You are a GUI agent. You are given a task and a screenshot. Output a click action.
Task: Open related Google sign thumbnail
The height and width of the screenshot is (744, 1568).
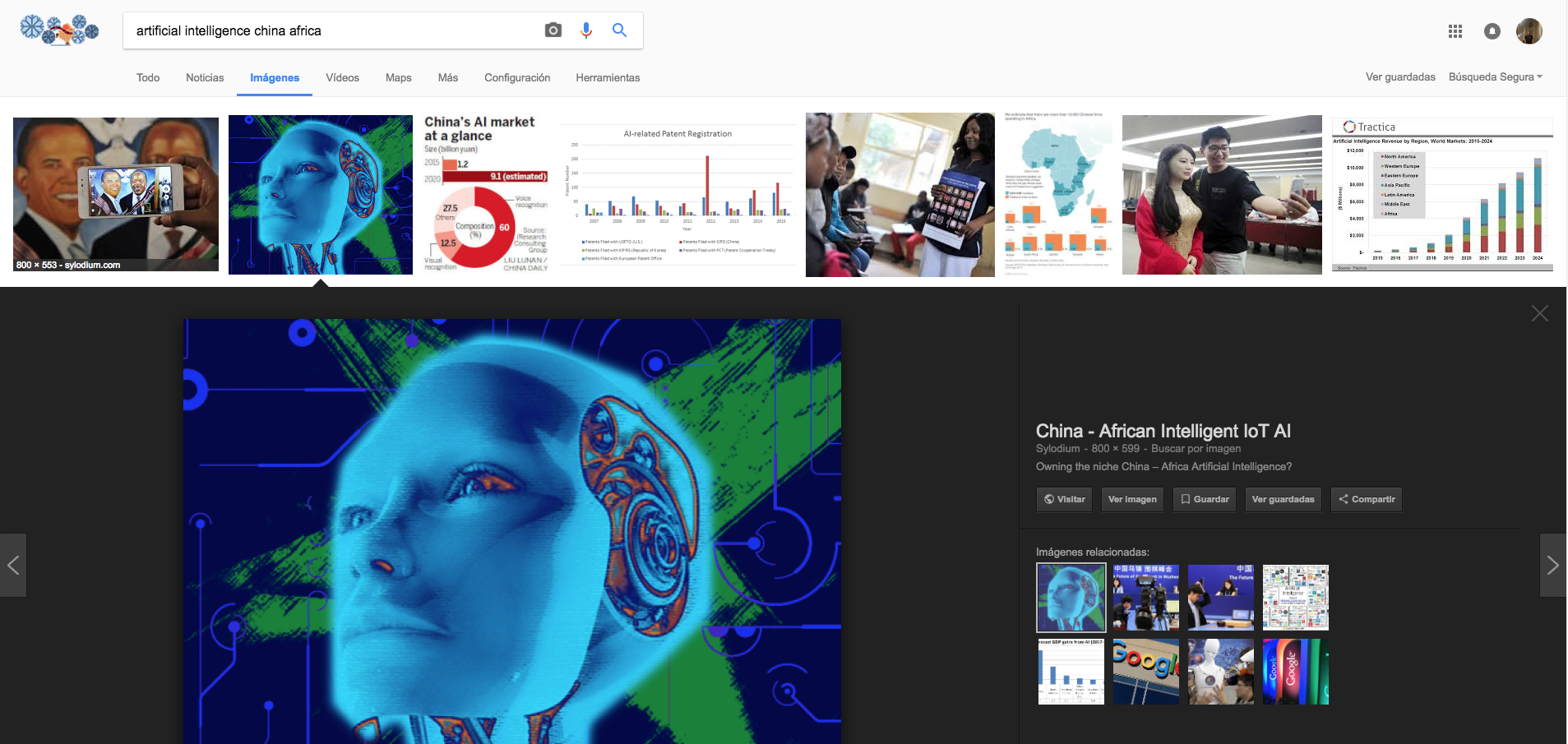click(x=1146, y=672)
